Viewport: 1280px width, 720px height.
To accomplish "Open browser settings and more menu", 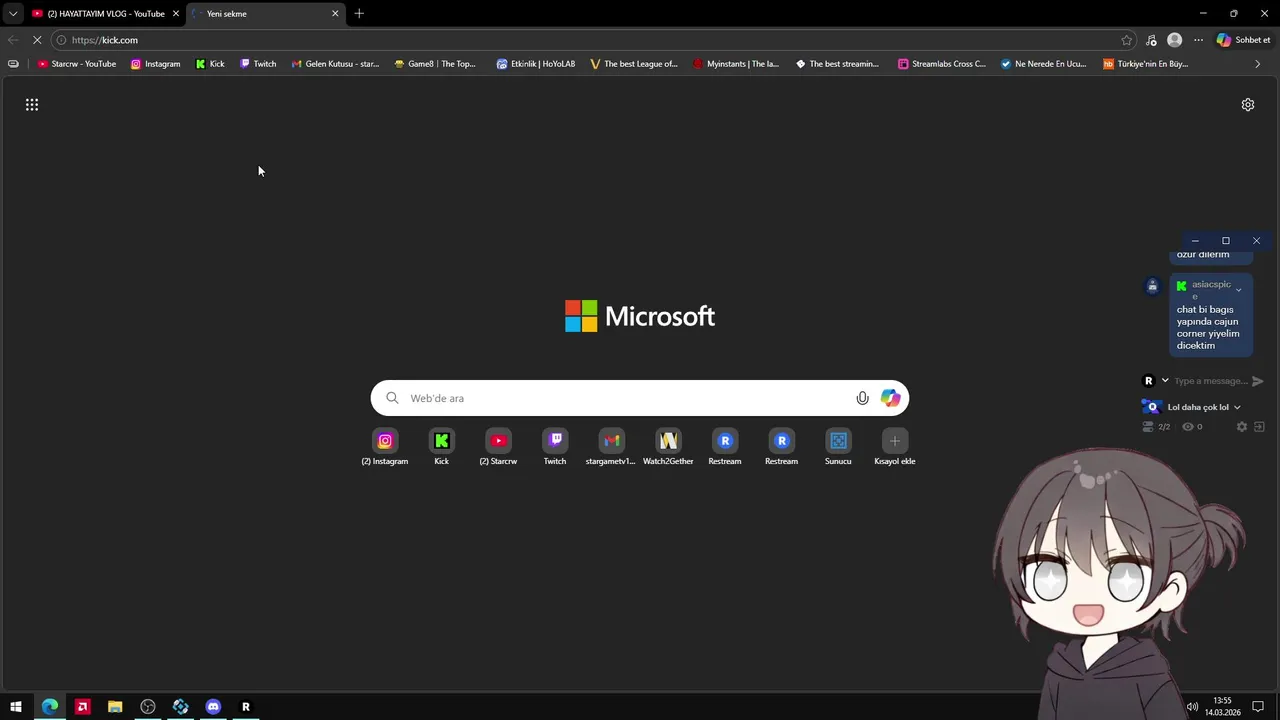I will (x=1199, y=40).
